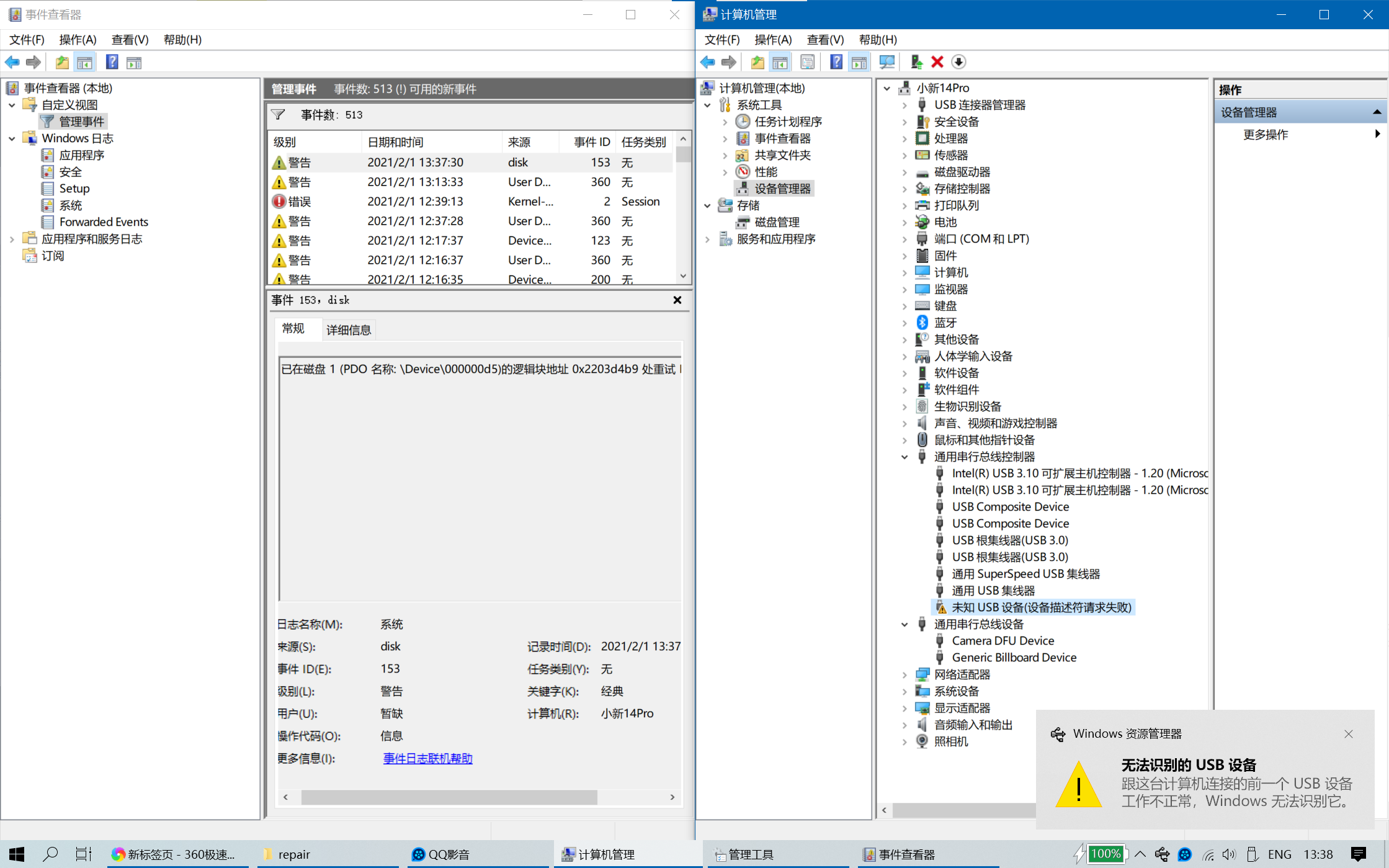The width and height of the screenshot is (1389, 868).
Task: Click Windows Start button on taskbar
Action: tap(17, 854)
